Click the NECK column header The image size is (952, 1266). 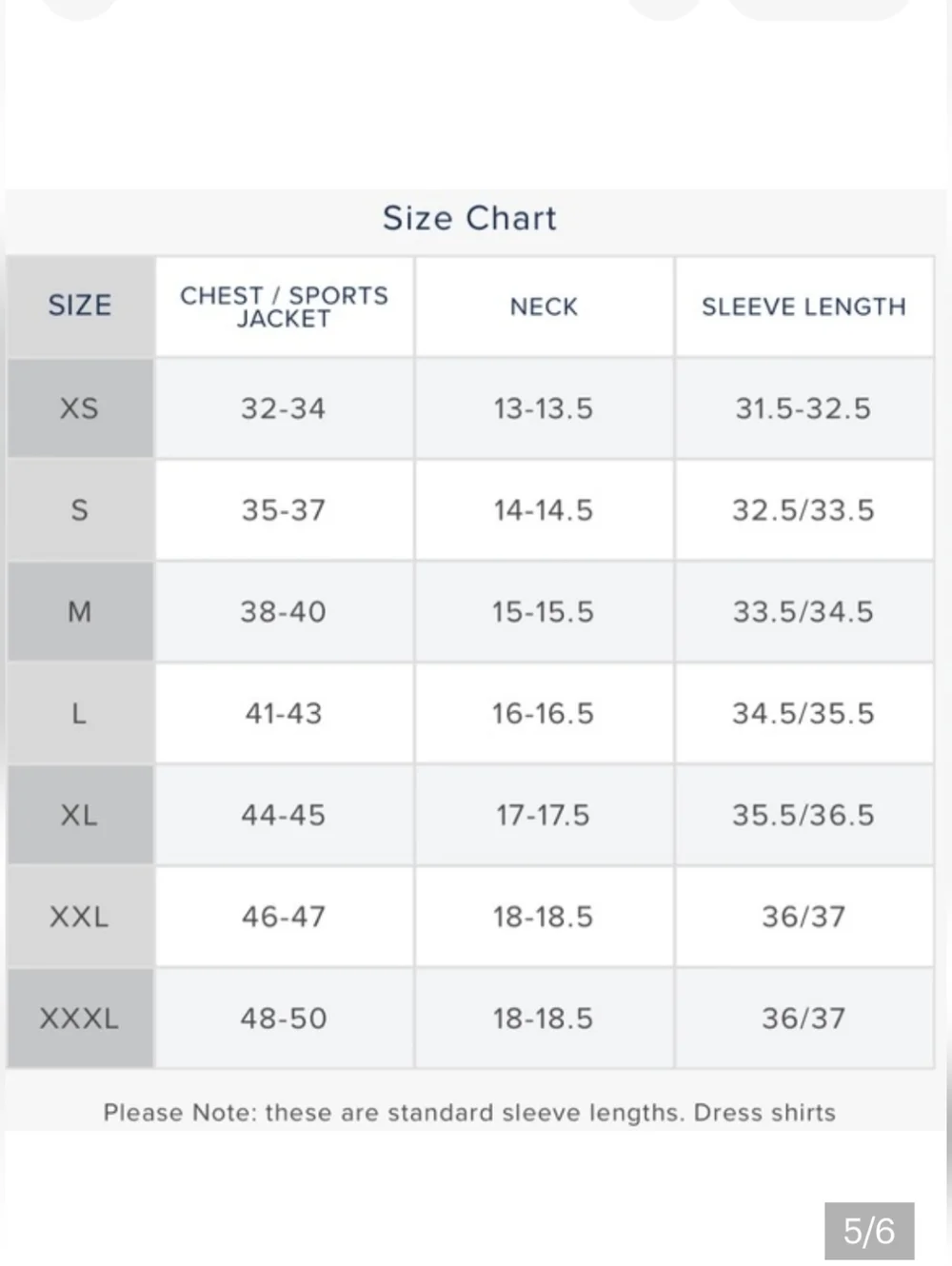click(544, 307)
